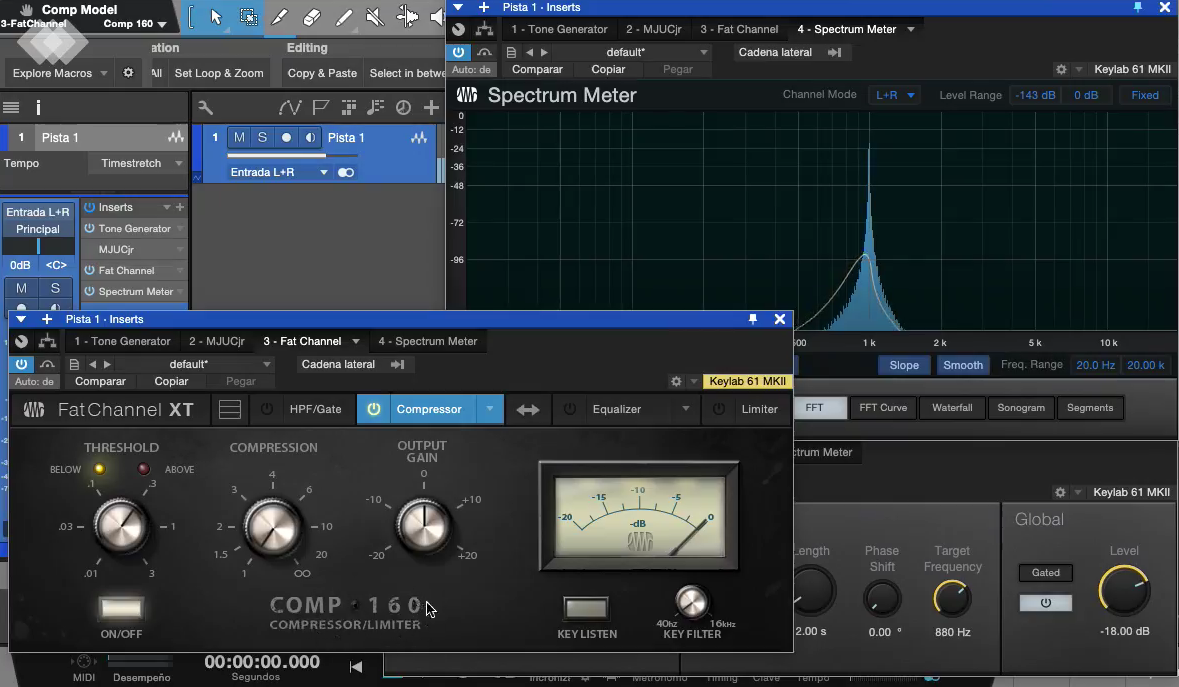Expand the Inserts section menu arrow

coord(167,207)
